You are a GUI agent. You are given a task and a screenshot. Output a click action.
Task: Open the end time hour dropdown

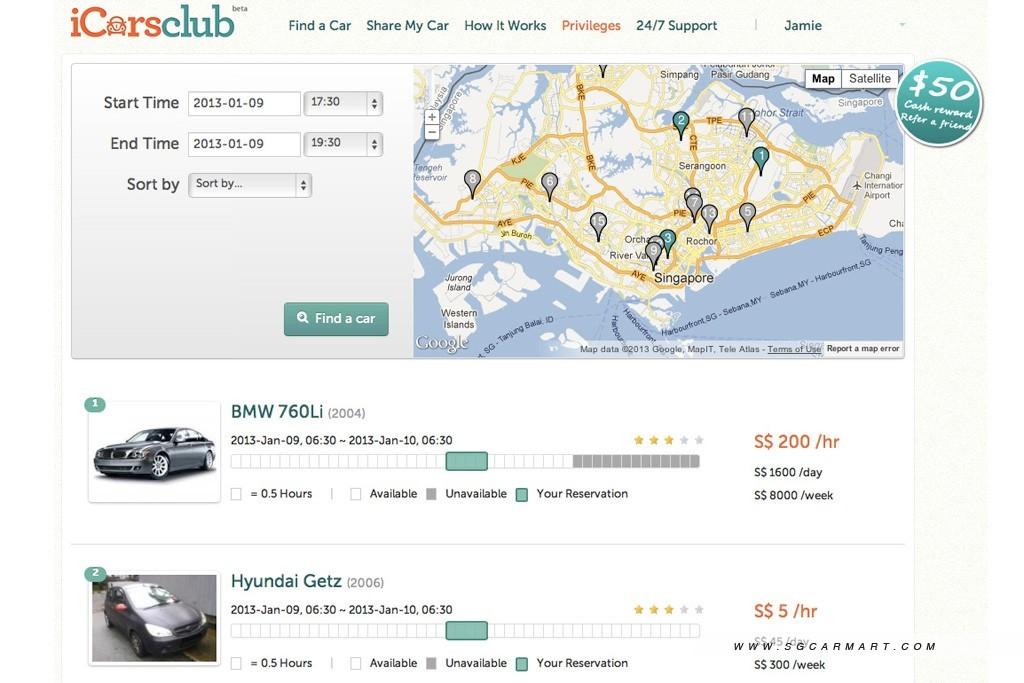tap(343, 144)
